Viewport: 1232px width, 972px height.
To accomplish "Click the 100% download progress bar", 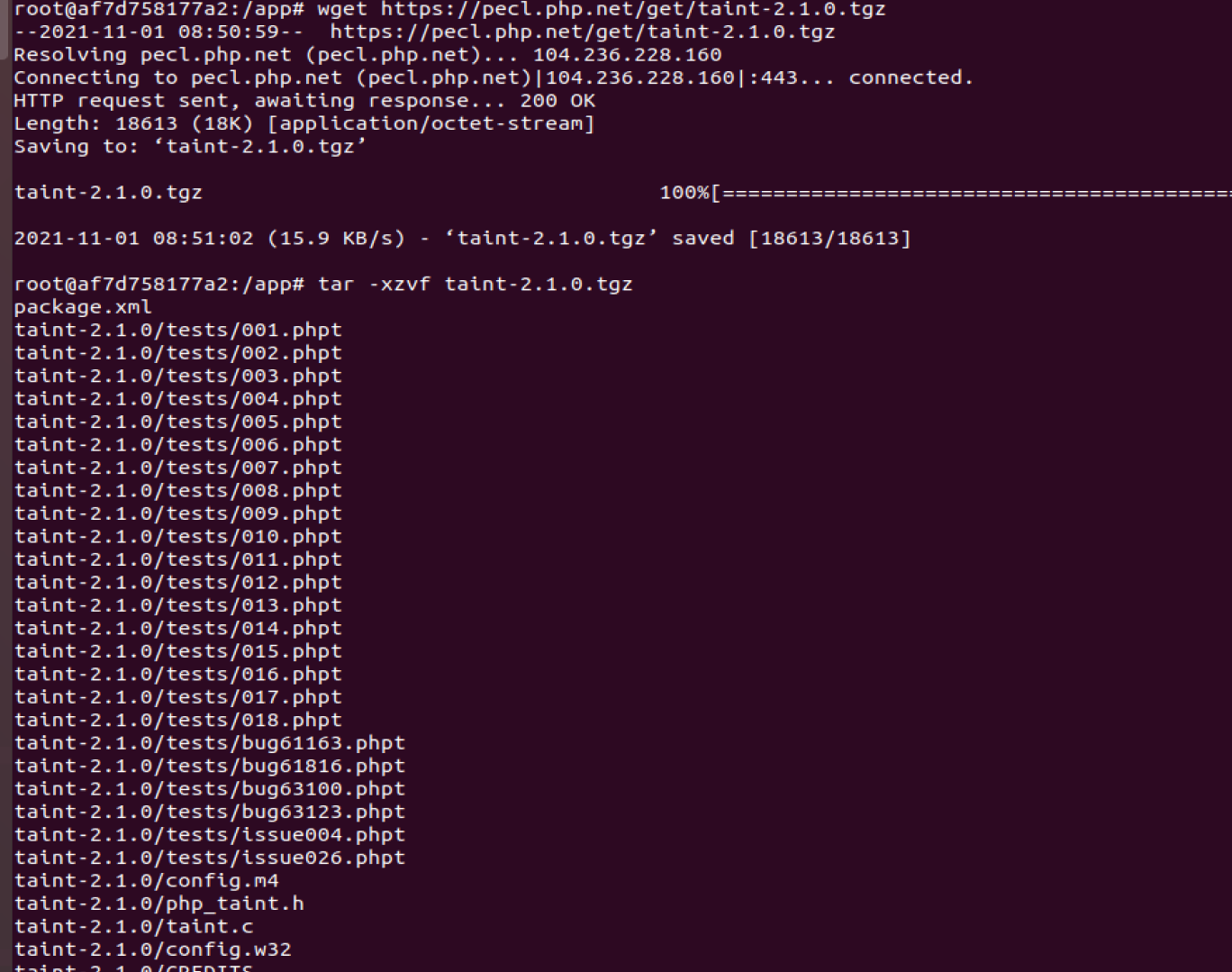I will tap(946, 193).
